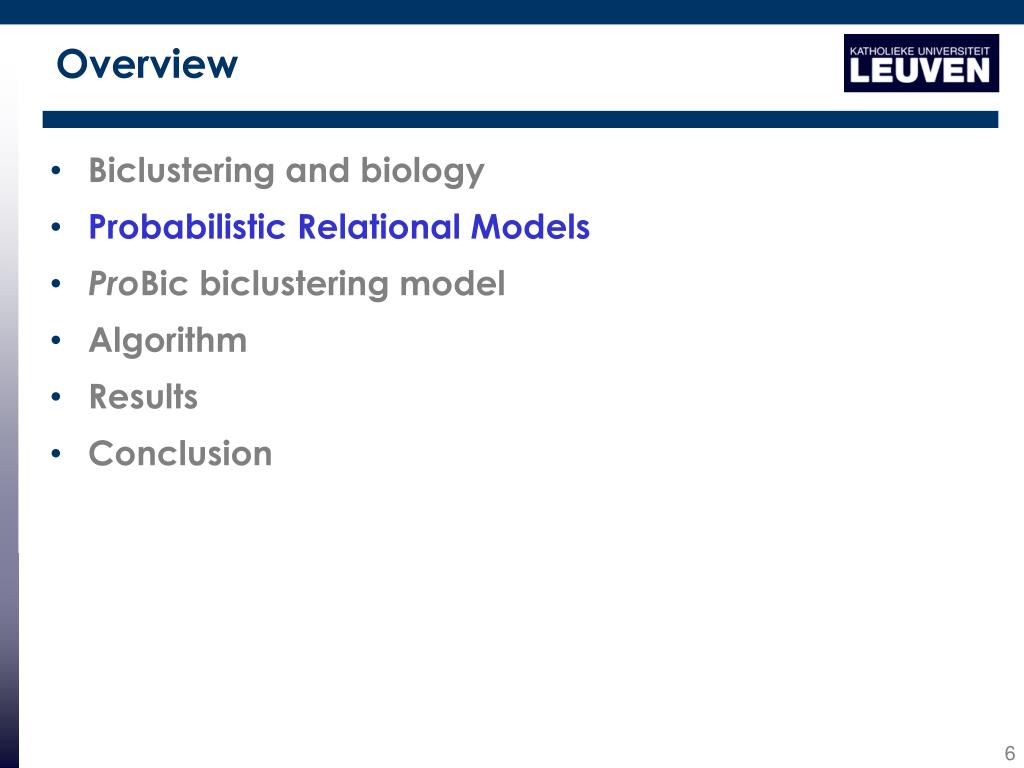Select Probabilistic Relational Models highlighted item
The width and height of the screenshot is (1024, 768).
339,227
